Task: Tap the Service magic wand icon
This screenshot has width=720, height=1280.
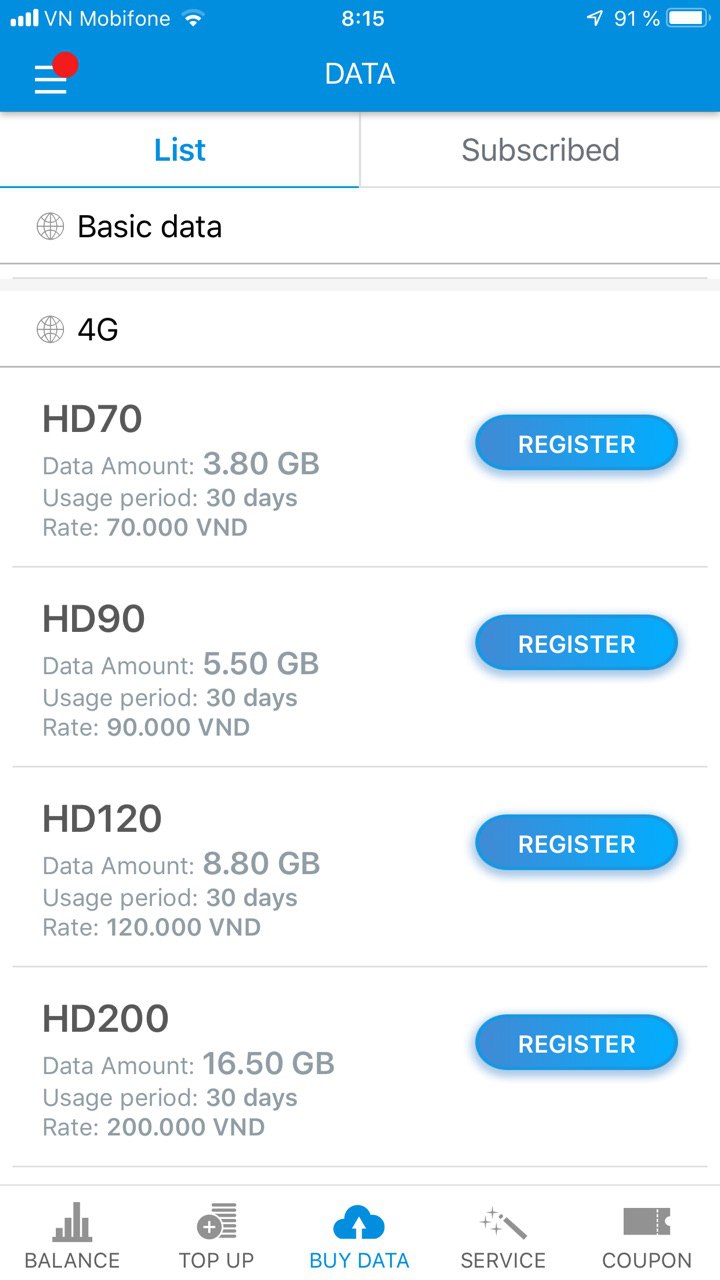Action: pos(503,1222)
